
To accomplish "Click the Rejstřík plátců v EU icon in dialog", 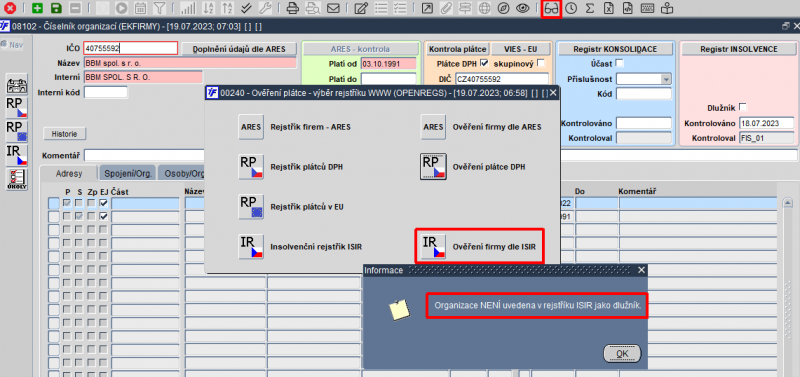I will [251, 207].
